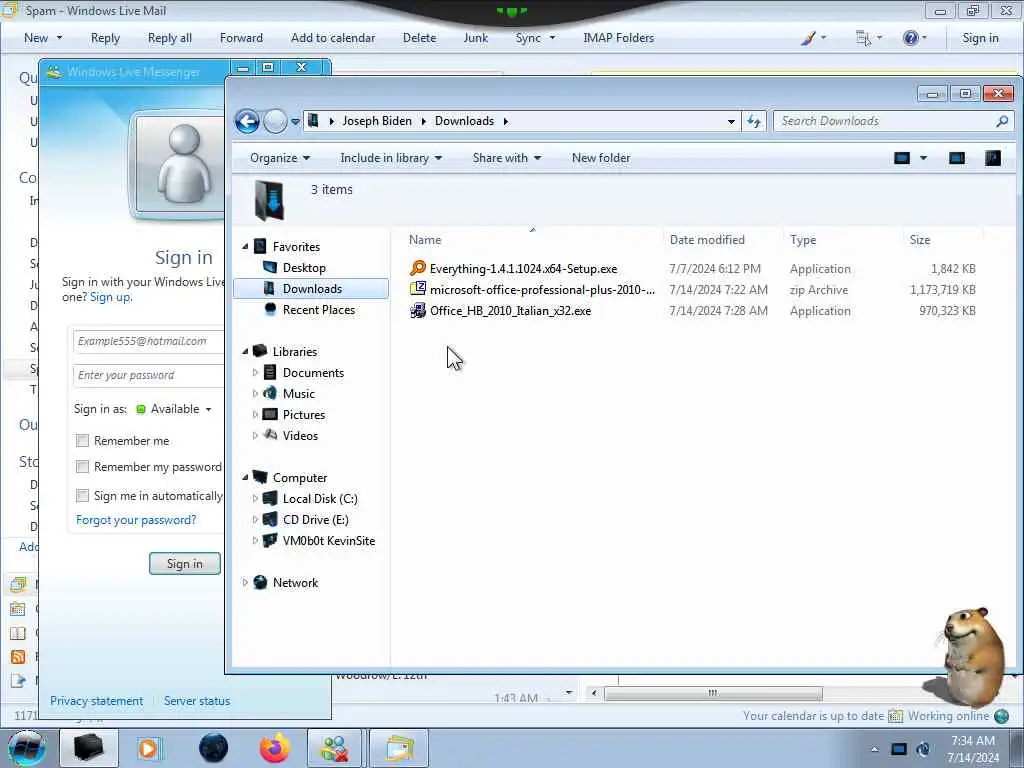
Task: Collapse the Favorites group
Action: [x=246, y=247]
